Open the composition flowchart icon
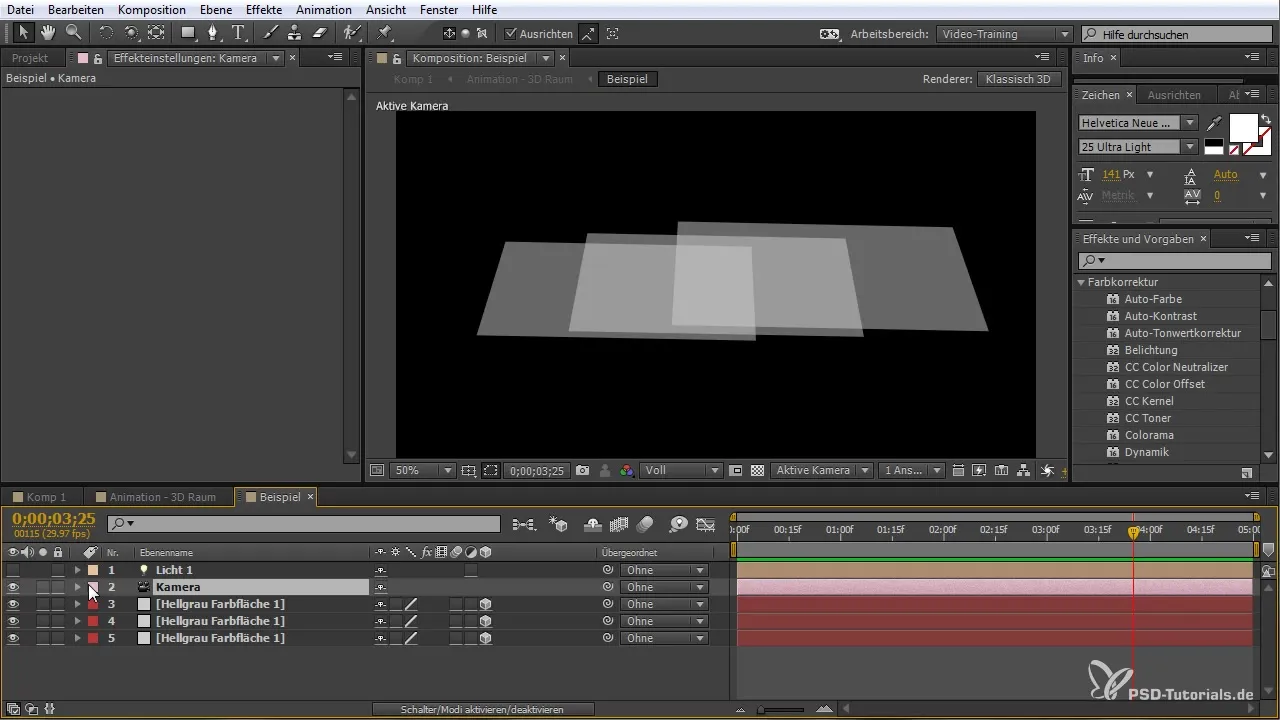This screenshot has width=1280, height=720. [1024, 470]
